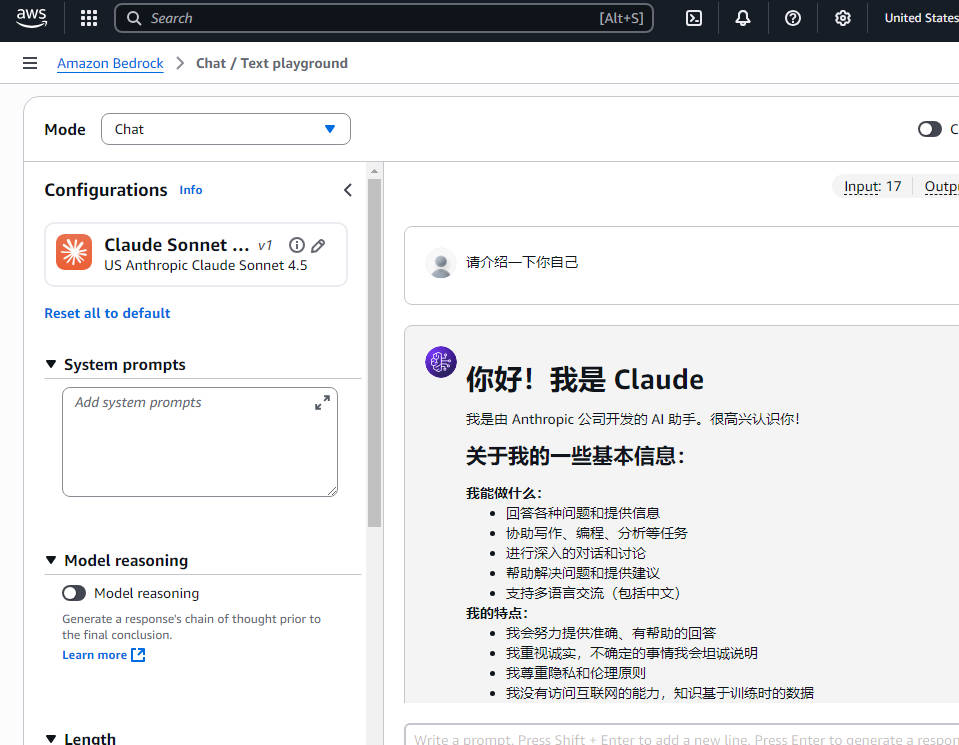This screenshot has height=745, width=959.
Task: Enable the Model reasoning toggle
Action: [x=74, y=593]
